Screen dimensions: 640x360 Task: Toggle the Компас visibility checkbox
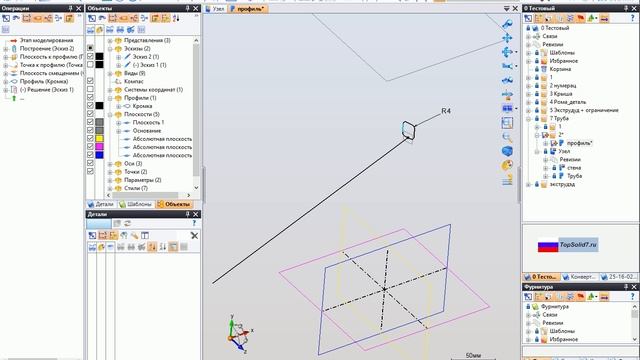[x=90, y=81]
